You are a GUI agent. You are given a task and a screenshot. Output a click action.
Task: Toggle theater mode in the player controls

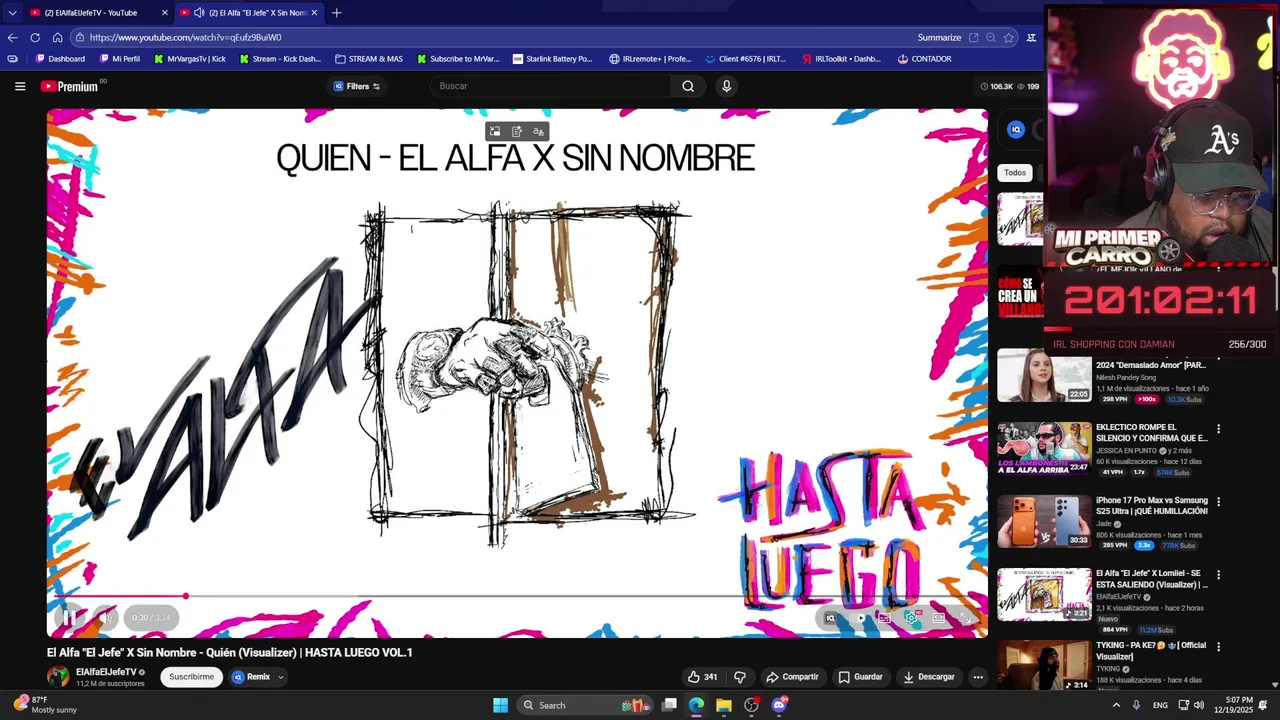tap(938, 618)
